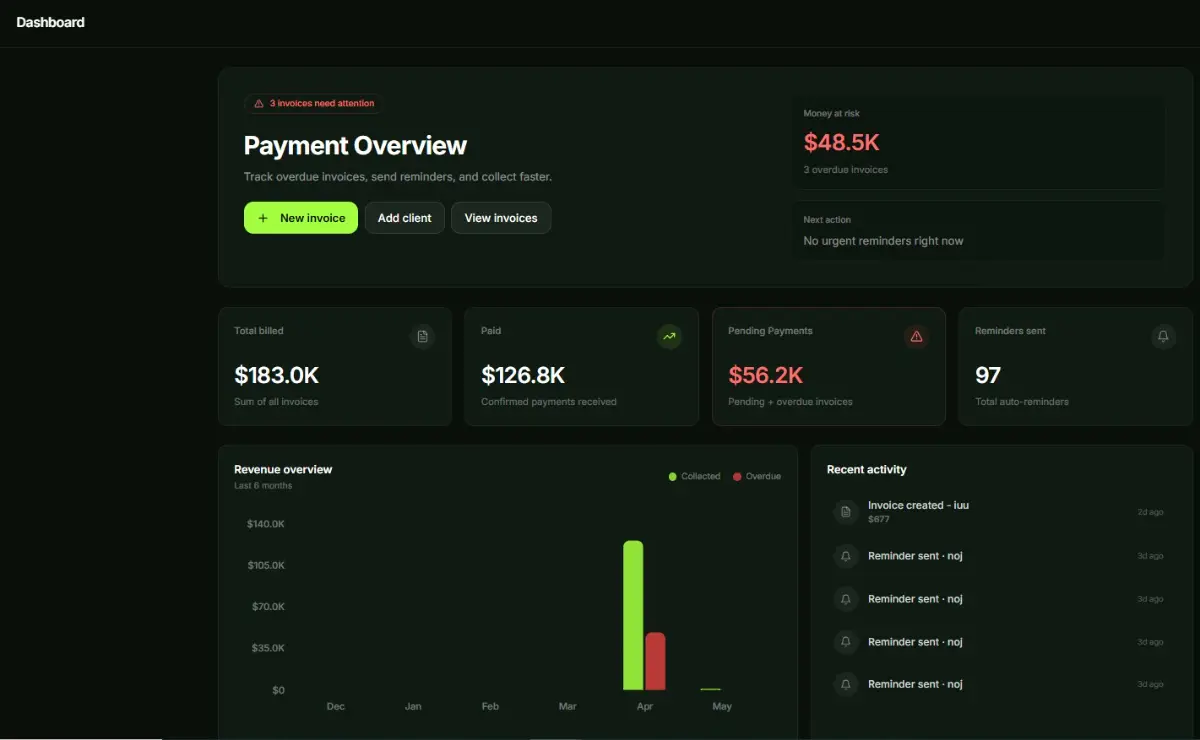Click the Revenue overview heading
Screen dimensions: 1200x740
click(283, 469)
